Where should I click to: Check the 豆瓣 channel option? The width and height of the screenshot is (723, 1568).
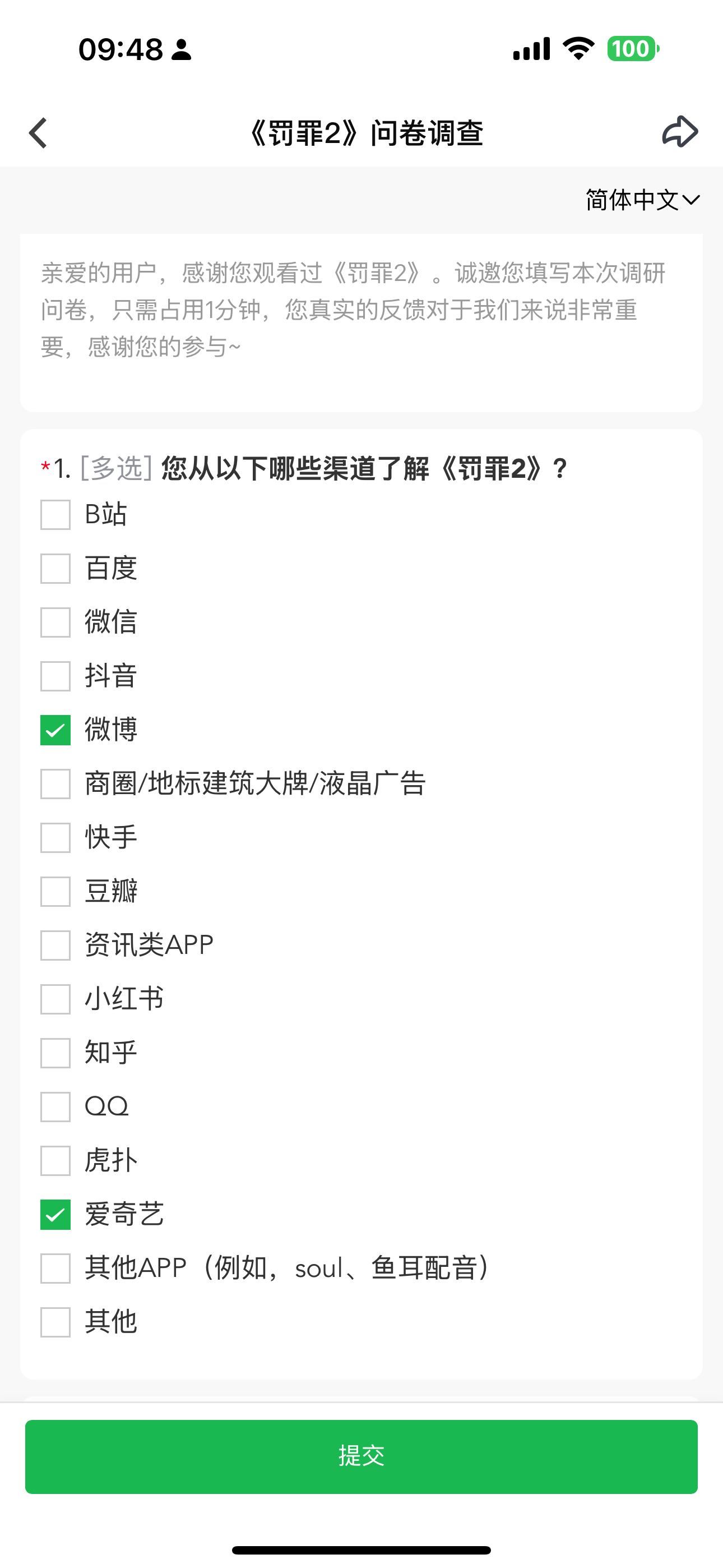pos(55,892)
